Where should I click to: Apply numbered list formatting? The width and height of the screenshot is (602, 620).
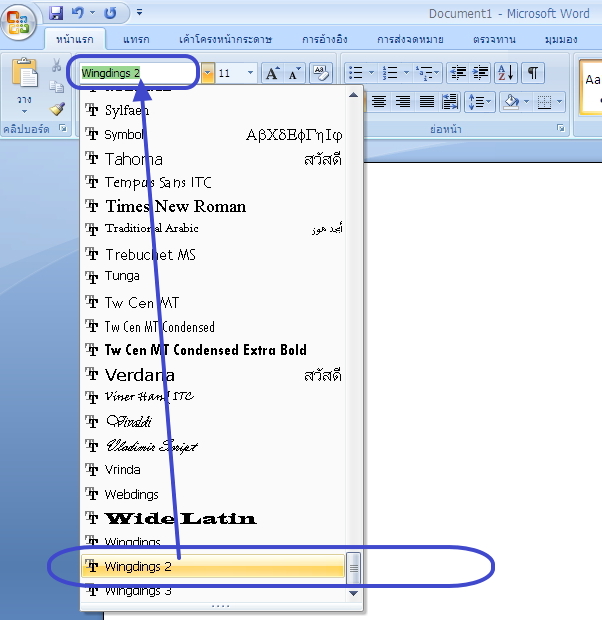390,73
